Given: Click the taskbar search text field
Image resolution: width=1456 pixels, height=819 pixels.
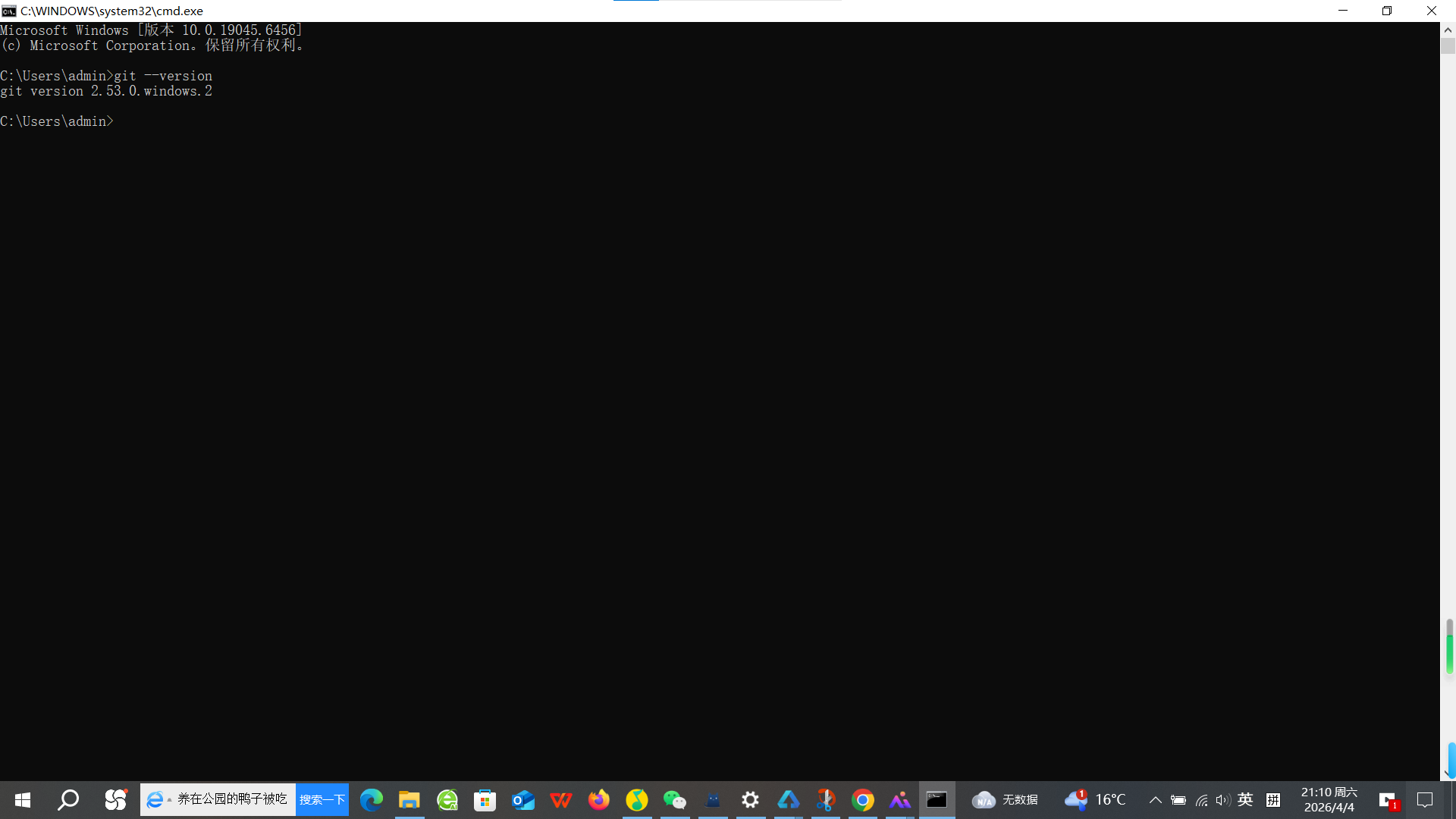Looking at the screenshot, I should (x=231, y=800).
